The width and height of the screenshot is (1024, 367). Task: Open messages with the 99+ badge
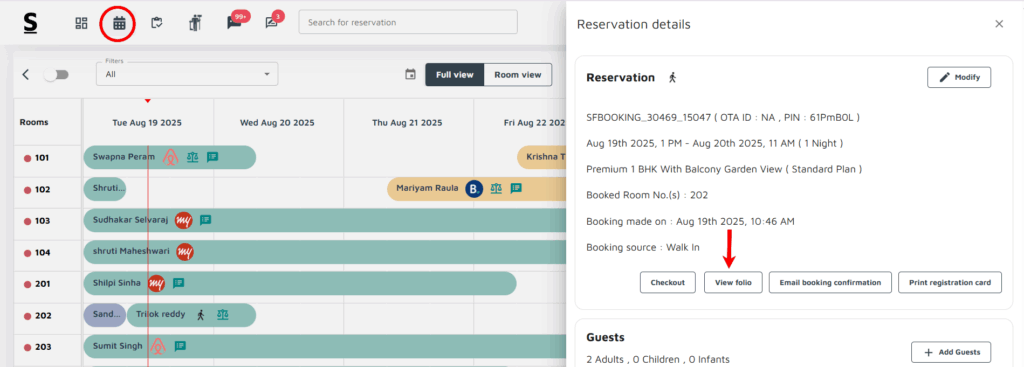(235, 22)
